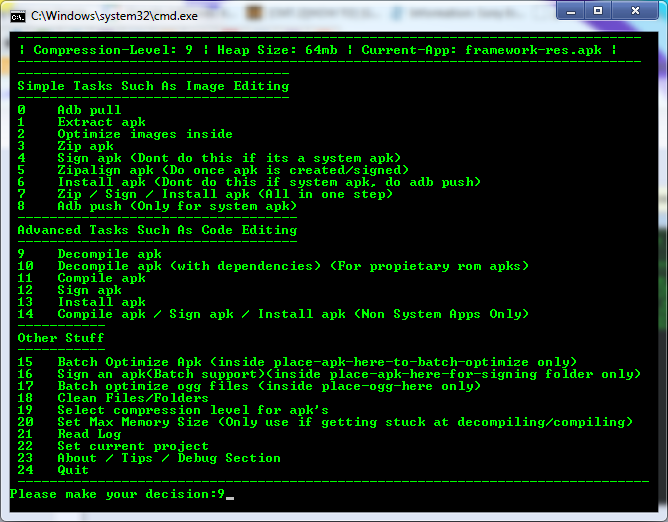Image resolution: width=668 pixels, height=522 pixels.
Task: Click option 16 'Sign an apk(Batch support)' line
Action: (329, 374)
